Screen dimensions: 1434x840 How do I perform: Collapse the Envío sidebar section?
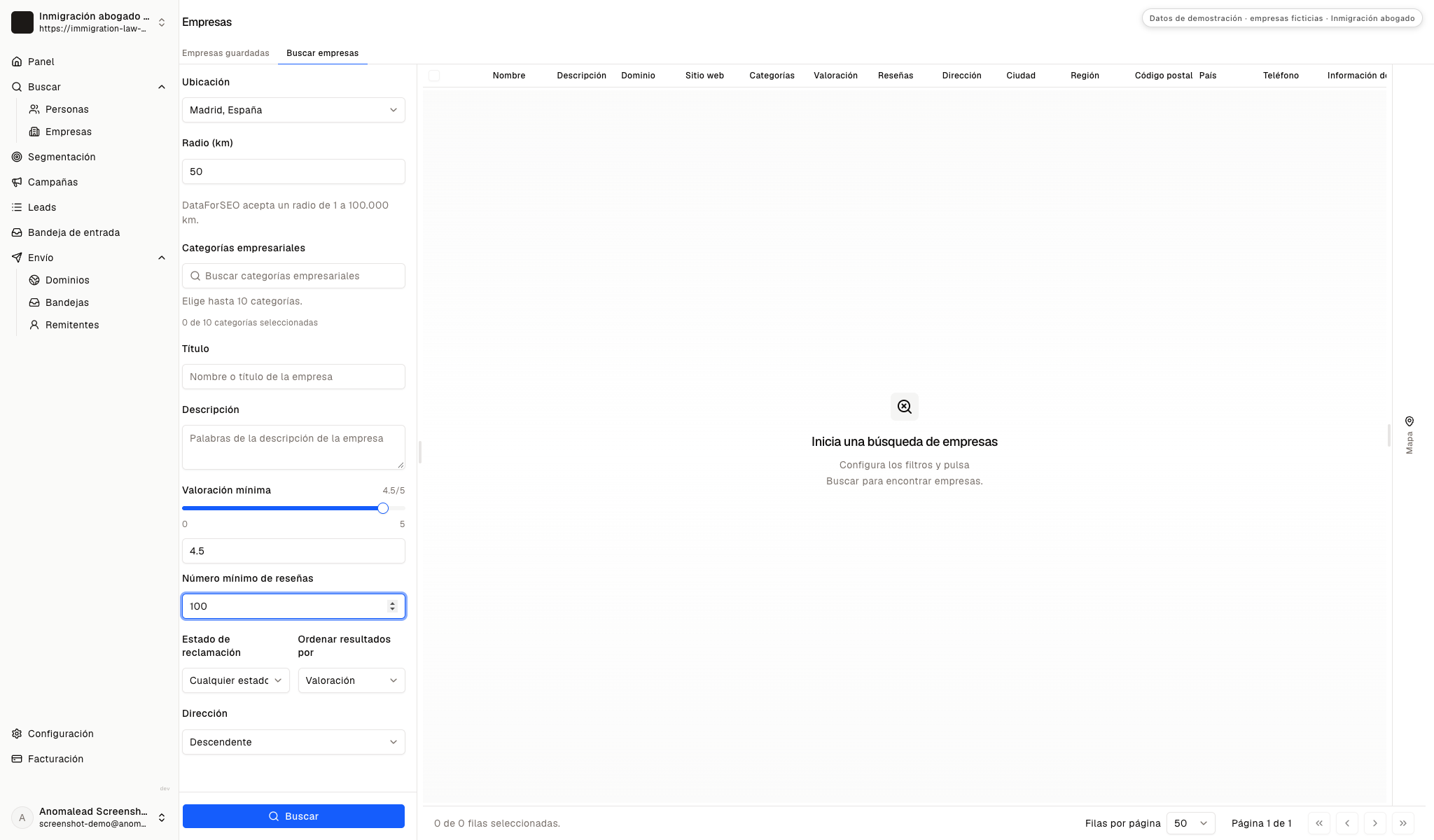point(162,258)
